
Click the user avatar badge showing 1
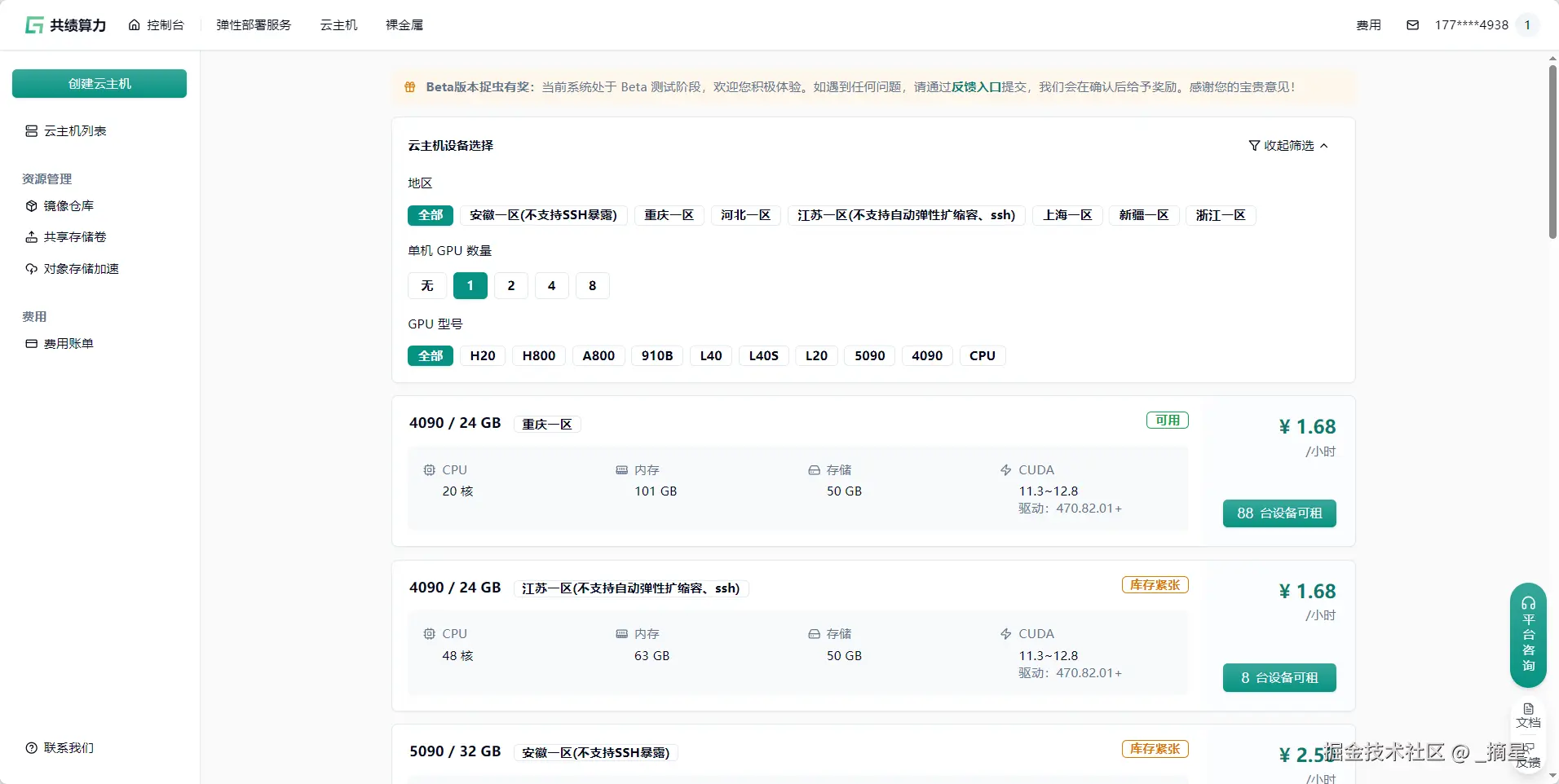coord(1528,25)
